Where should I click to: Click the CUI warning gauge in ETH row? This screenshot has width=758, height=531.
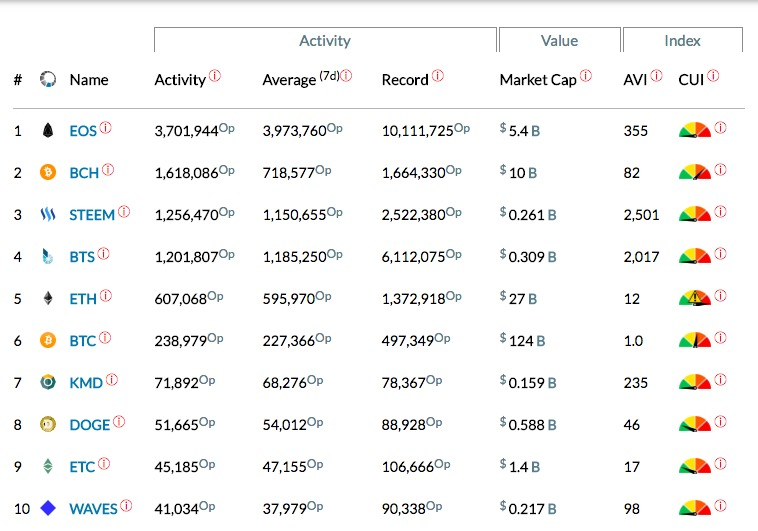click(695, 298)
